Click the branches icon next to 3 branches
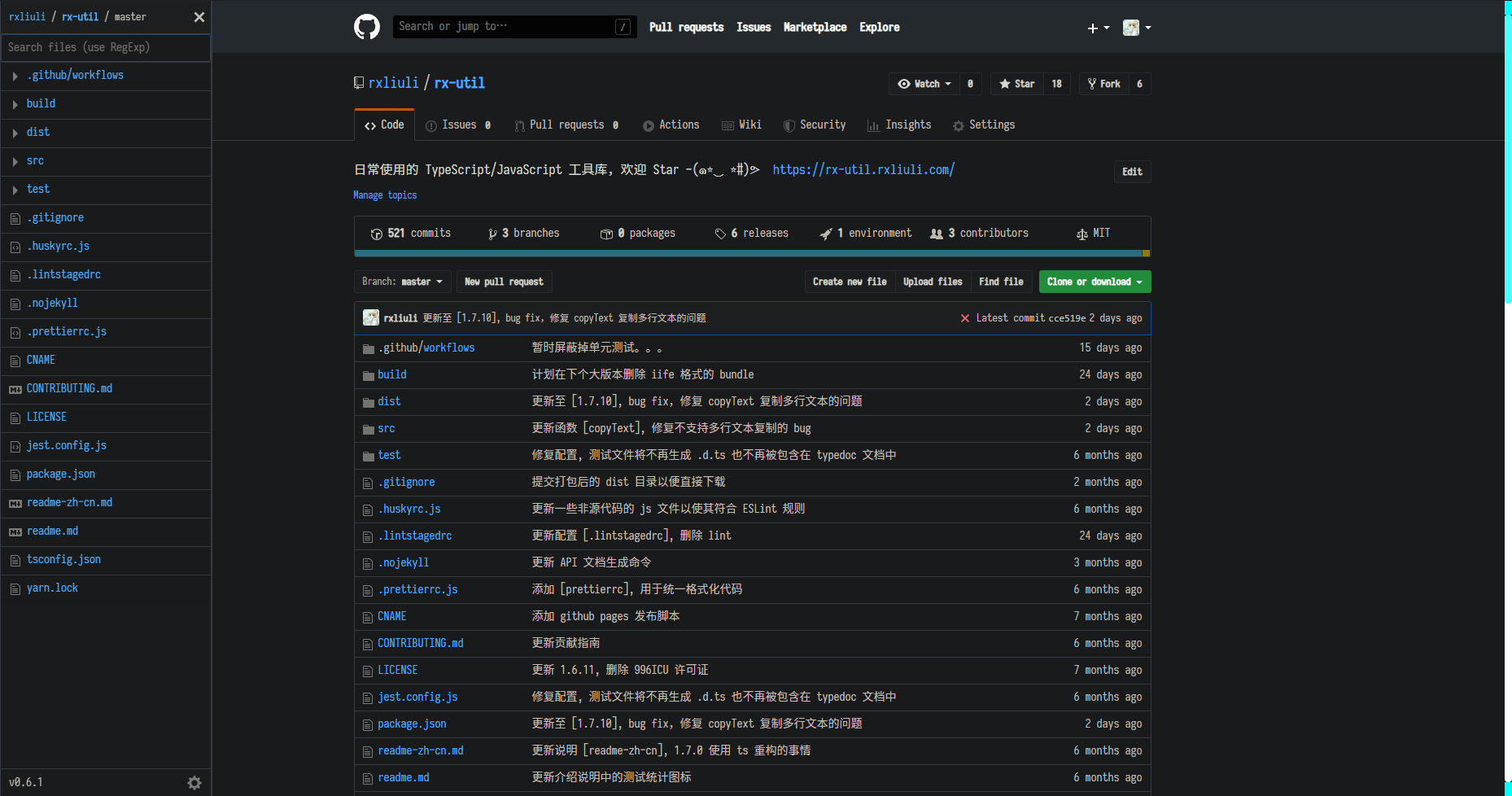The width and height of the screenshot is (1512, 796). 492,234
